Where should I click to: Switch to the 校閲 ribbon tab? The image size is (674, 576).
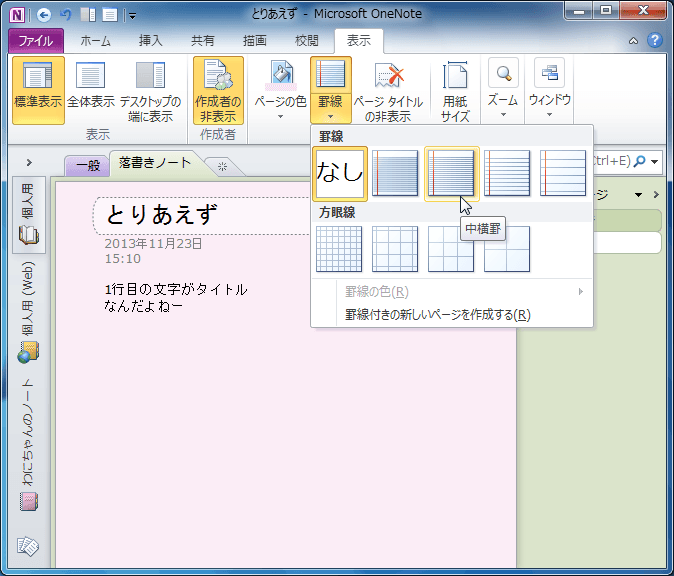pos(306,41)
